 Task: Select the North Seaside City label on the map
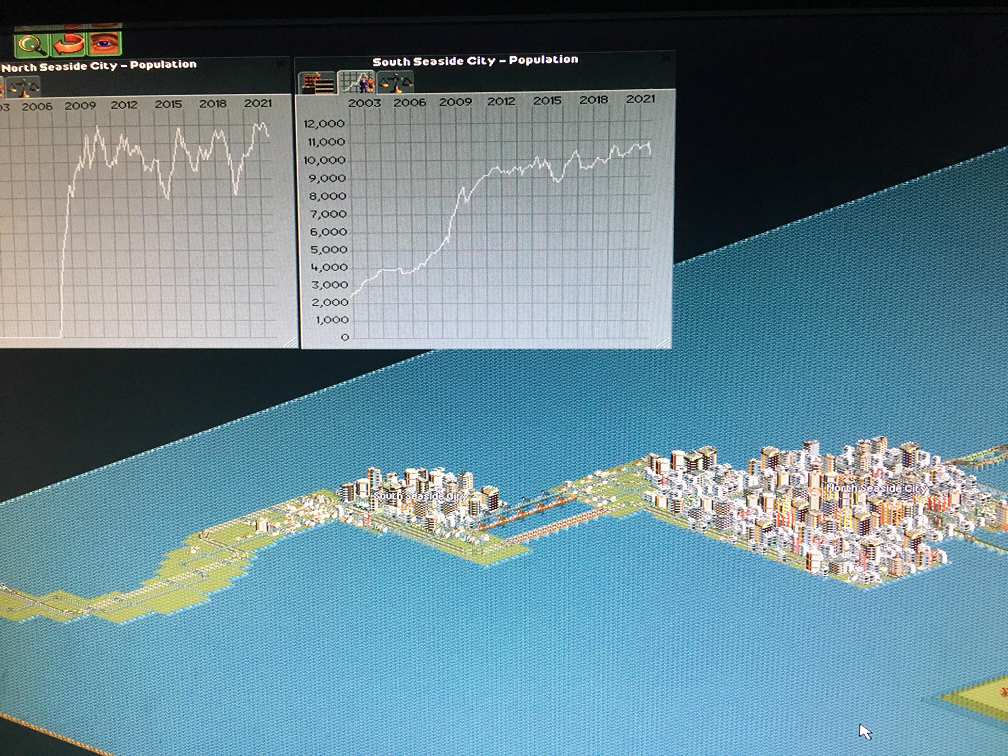click(877, 489)
